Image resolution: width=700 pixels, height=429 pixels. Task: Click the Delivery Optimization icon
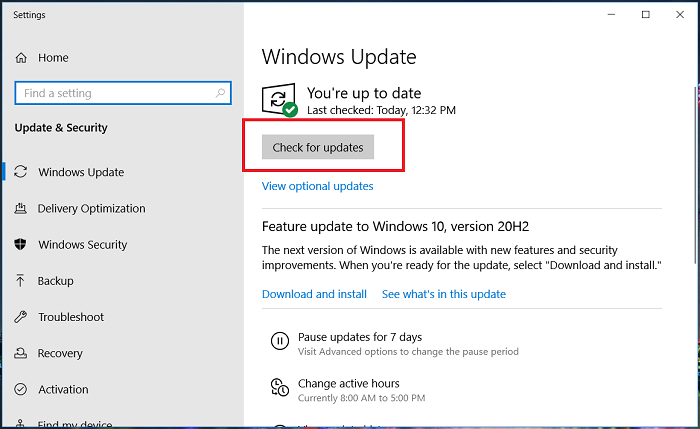(21, 209)
